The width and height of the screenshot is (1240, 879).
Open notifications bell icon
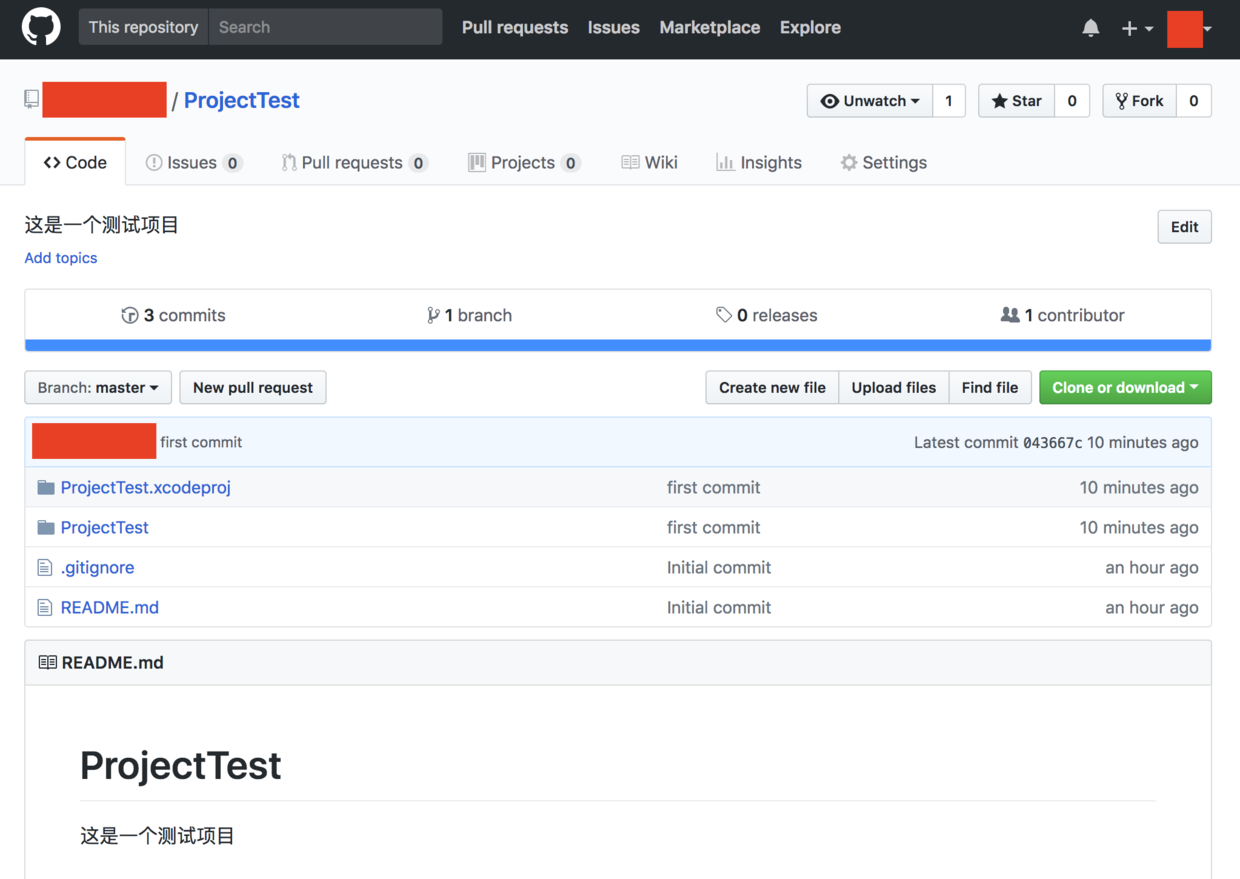[x=1091, y=28]
